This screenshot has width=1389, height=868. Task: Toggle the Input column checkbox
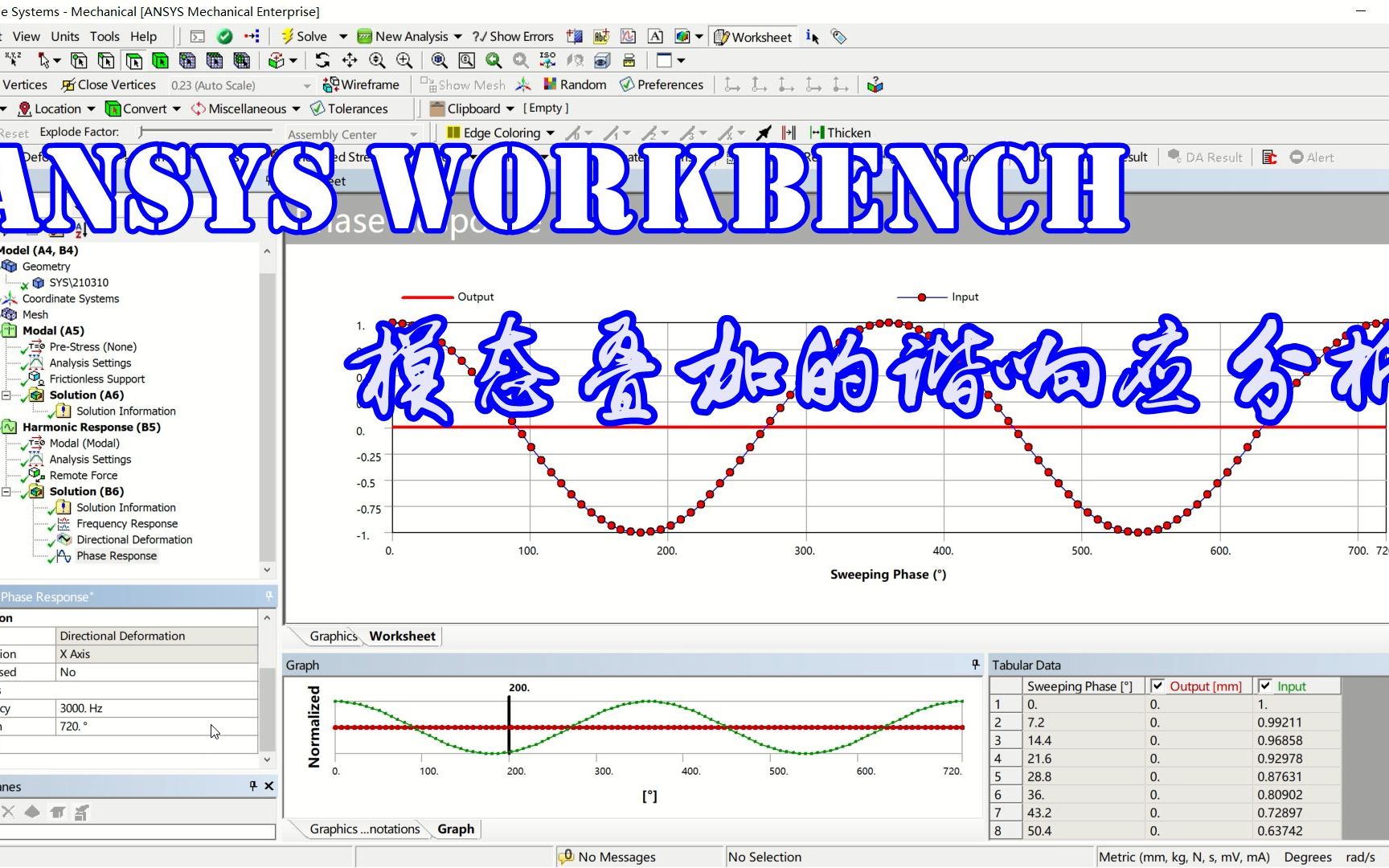(1265, 686)
